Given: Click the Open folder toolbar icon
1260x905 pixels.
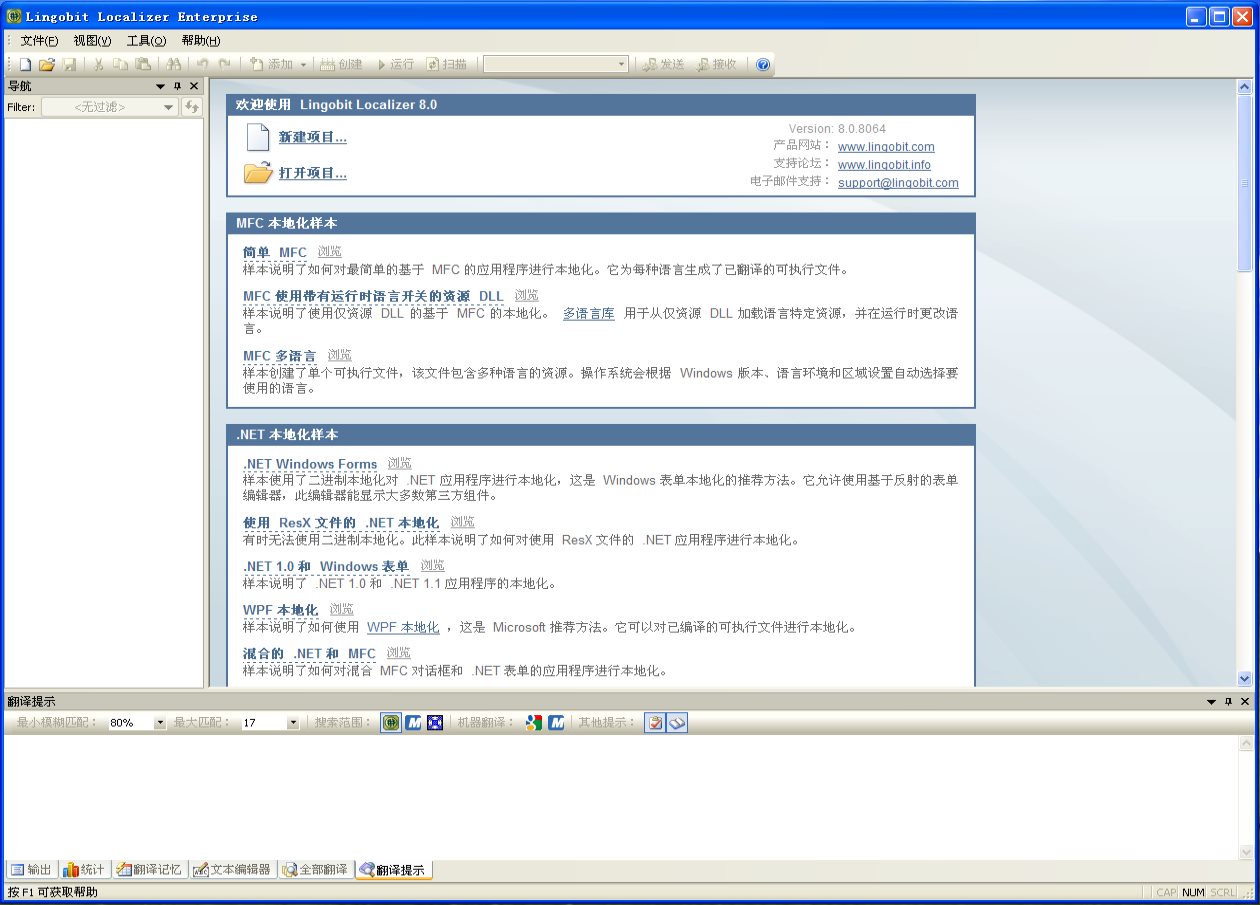Looking at the screenshot, I should pos(47,64).
